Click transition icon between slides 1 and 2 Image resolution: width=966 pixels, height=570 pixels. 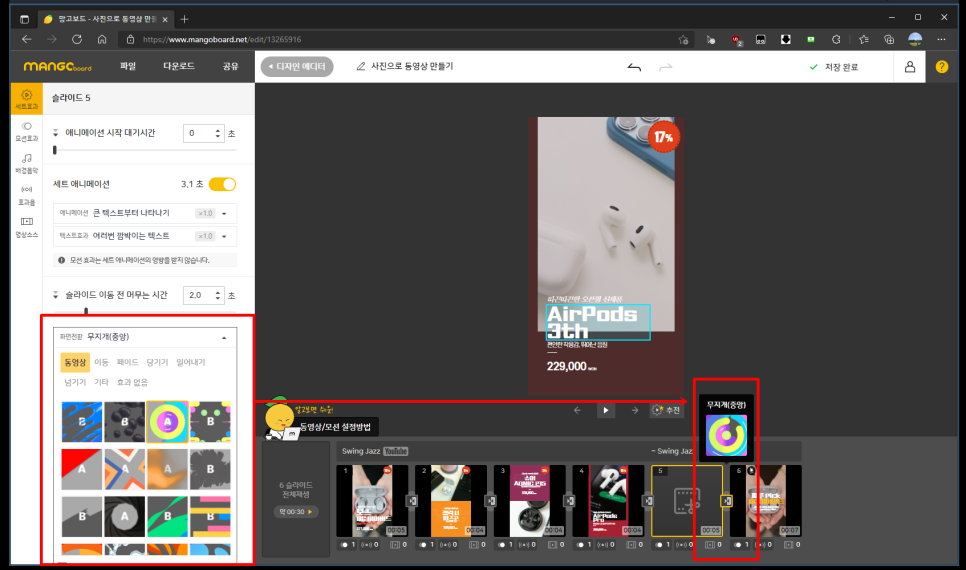412,500
